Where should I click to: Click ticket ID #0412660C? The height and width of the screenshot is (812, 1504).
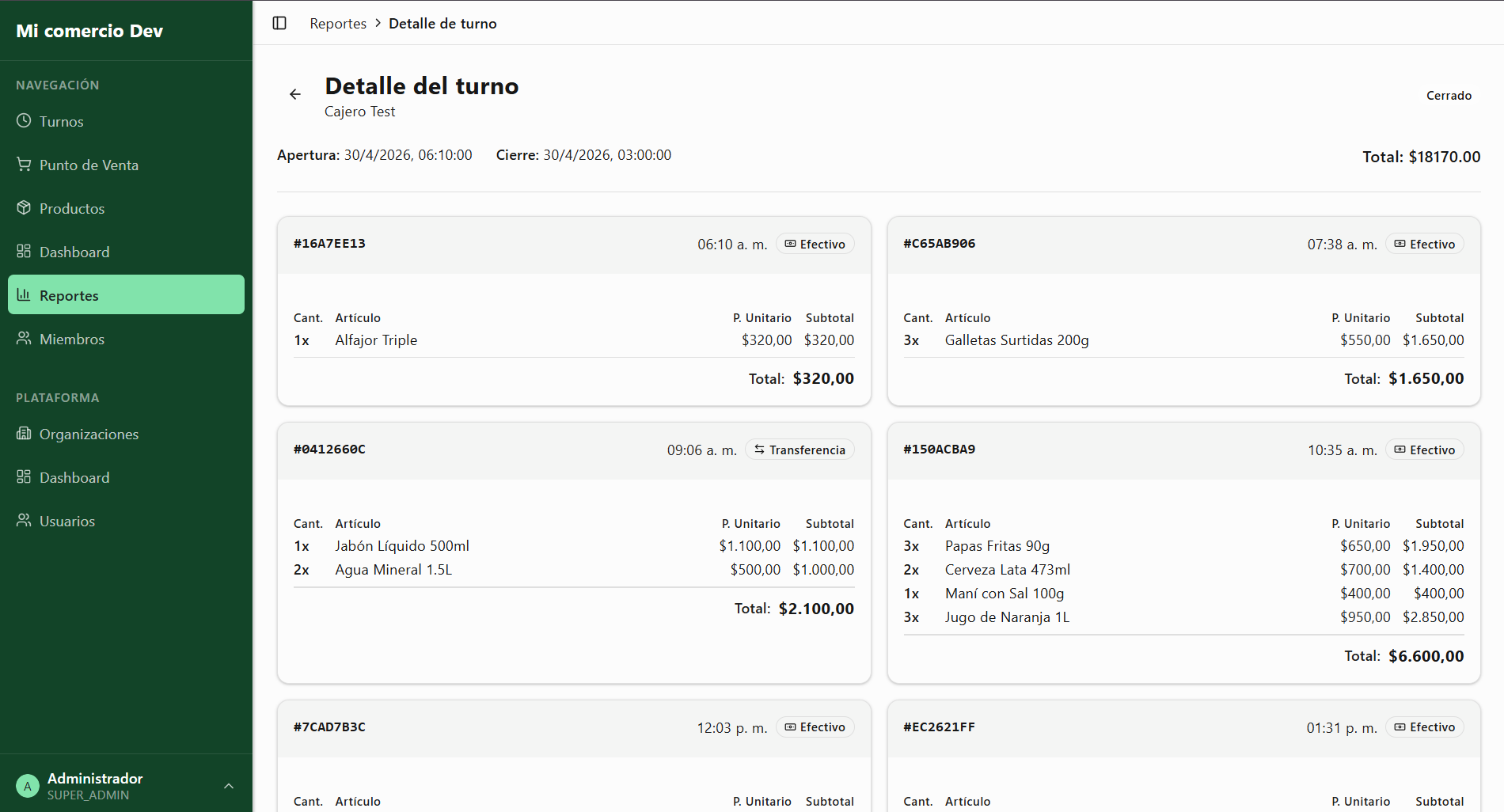329,450
